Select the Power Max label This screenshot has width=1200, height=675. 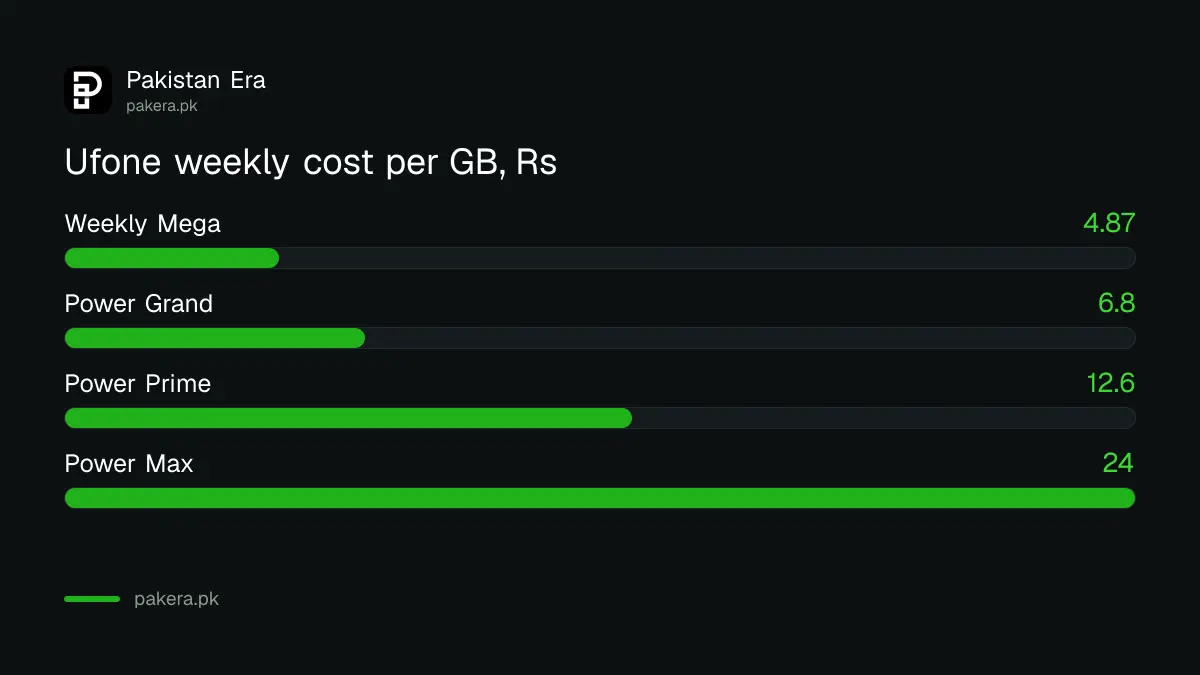coord(129,463)
